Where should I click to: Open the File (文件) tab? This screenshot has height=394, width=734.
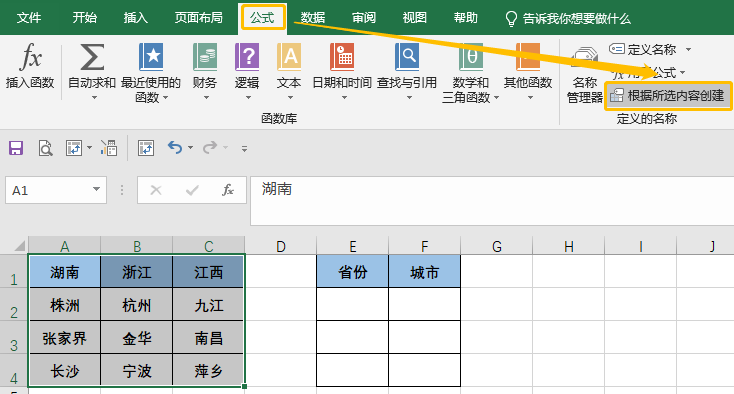pyautogui.click(x=29, y=18)
